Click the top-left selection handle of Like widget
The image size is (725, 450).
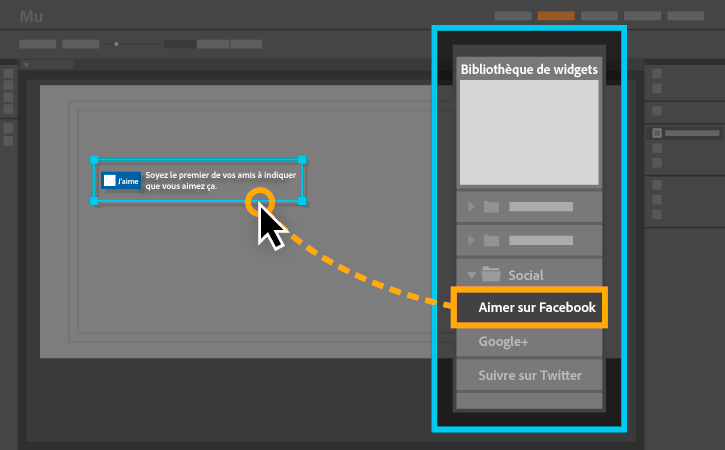tap(94, 160)
